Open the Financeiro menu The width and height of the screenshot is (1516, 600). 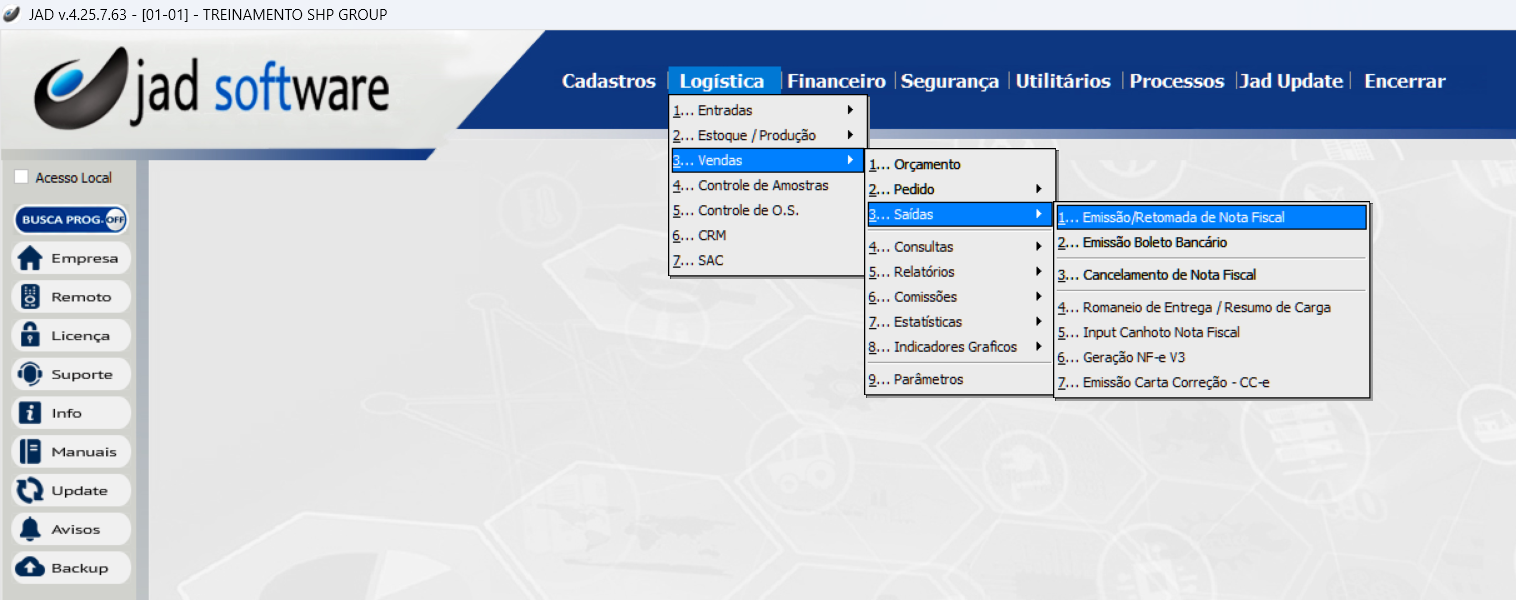(836, 81)
